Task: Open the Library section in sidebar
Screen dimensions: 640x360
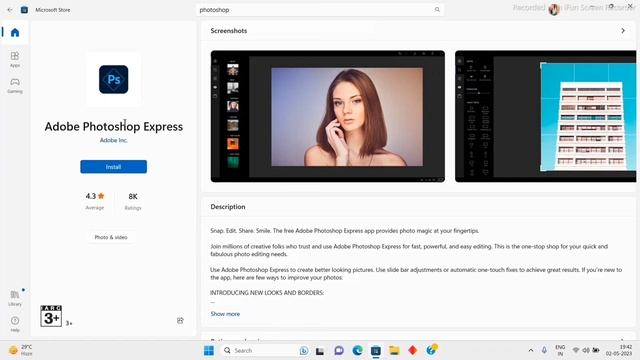Action: pyautogui.click(x=15, y=298)
